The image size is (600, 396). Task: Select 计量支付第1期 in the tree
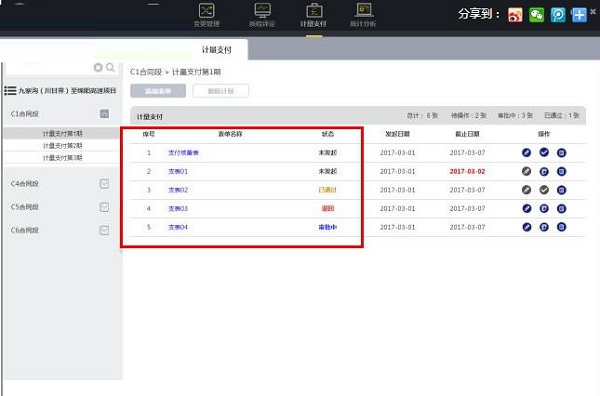click(62, 134)
